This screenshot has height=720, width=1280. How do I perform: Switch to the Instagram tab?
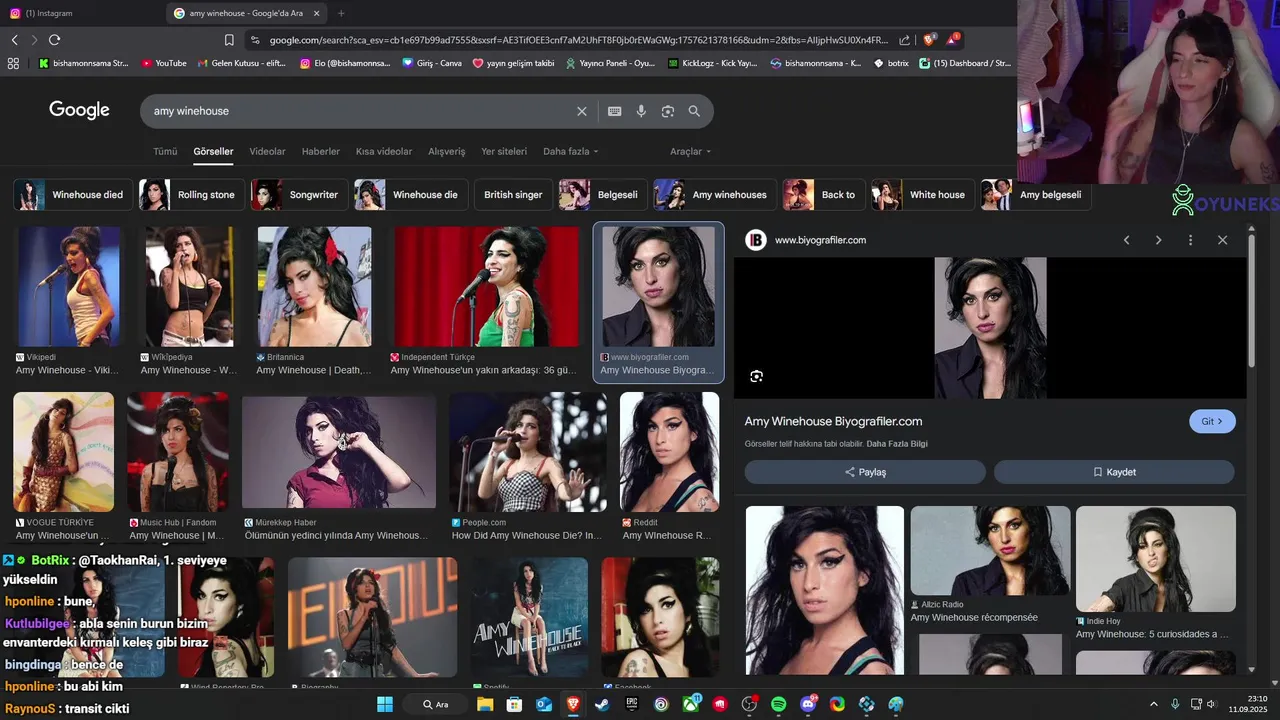pyautogui.click(x=80, y=13)
